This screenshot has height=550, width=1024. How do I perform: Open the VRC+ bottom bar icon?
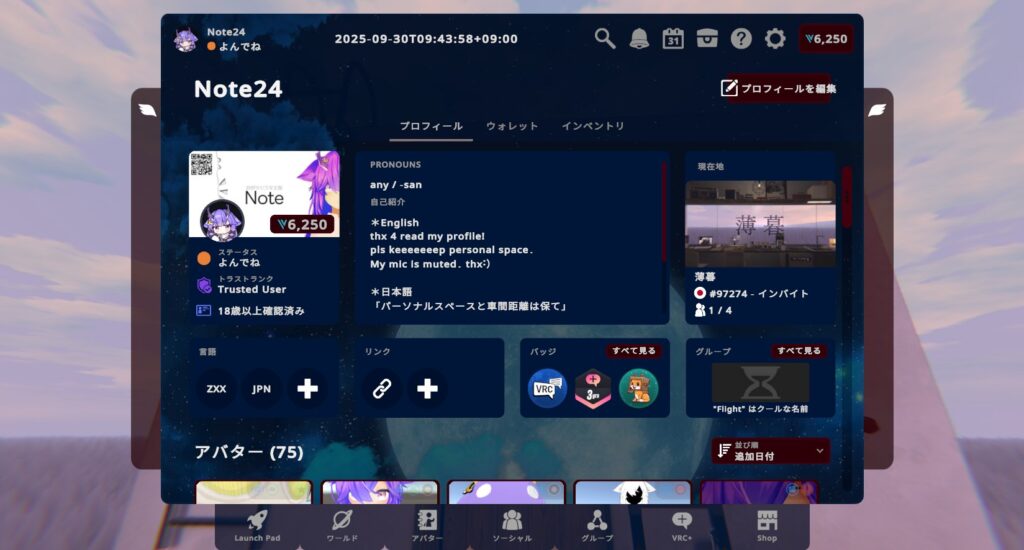click(x=682, y=525)
